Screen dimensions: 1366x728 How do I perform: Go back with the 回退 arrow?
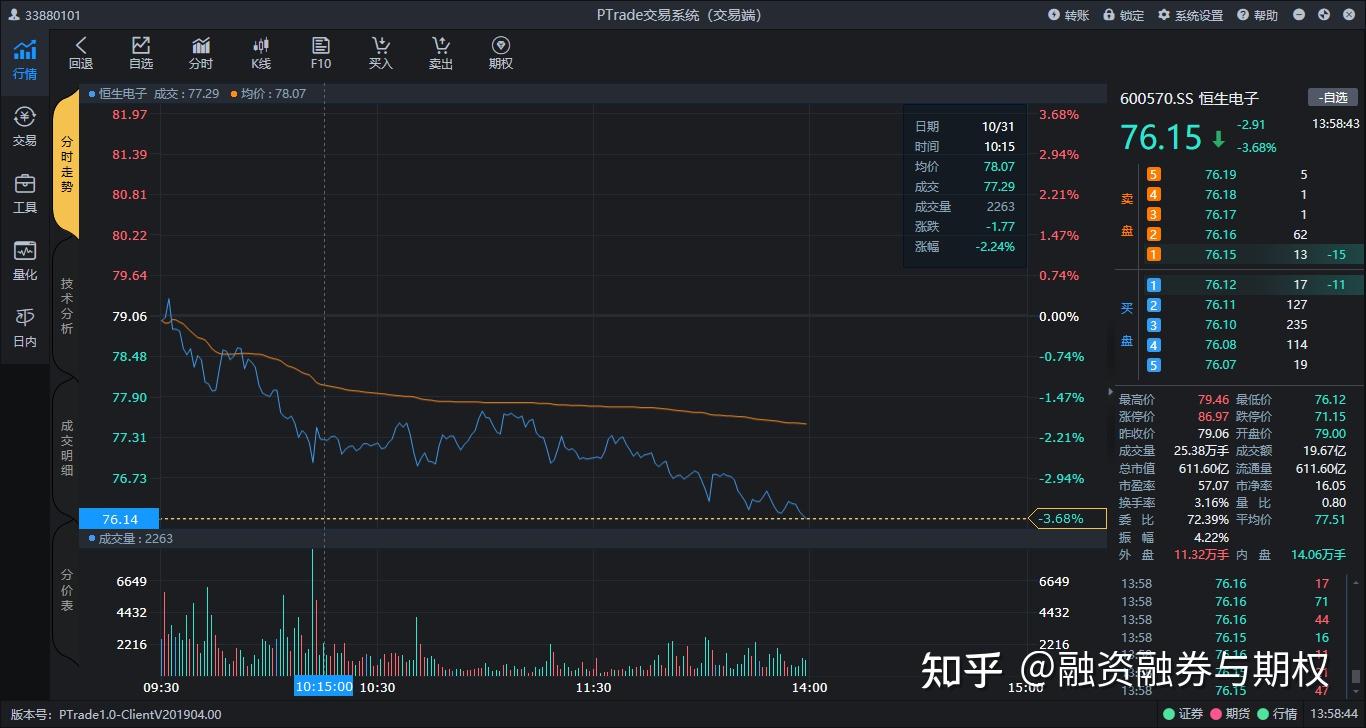pyautogui.click(x=81, y=53)
